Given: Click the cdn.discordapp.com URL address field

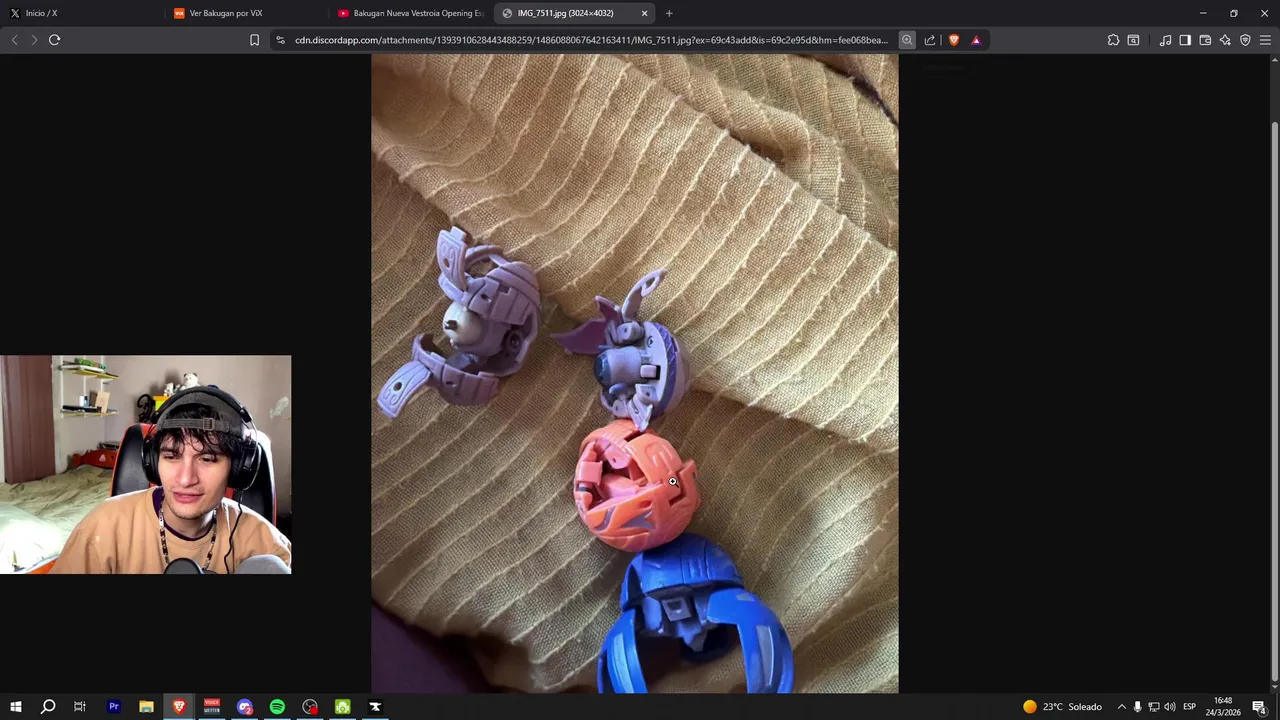Looking at the screenshot, I should click(x=591, y=40).
